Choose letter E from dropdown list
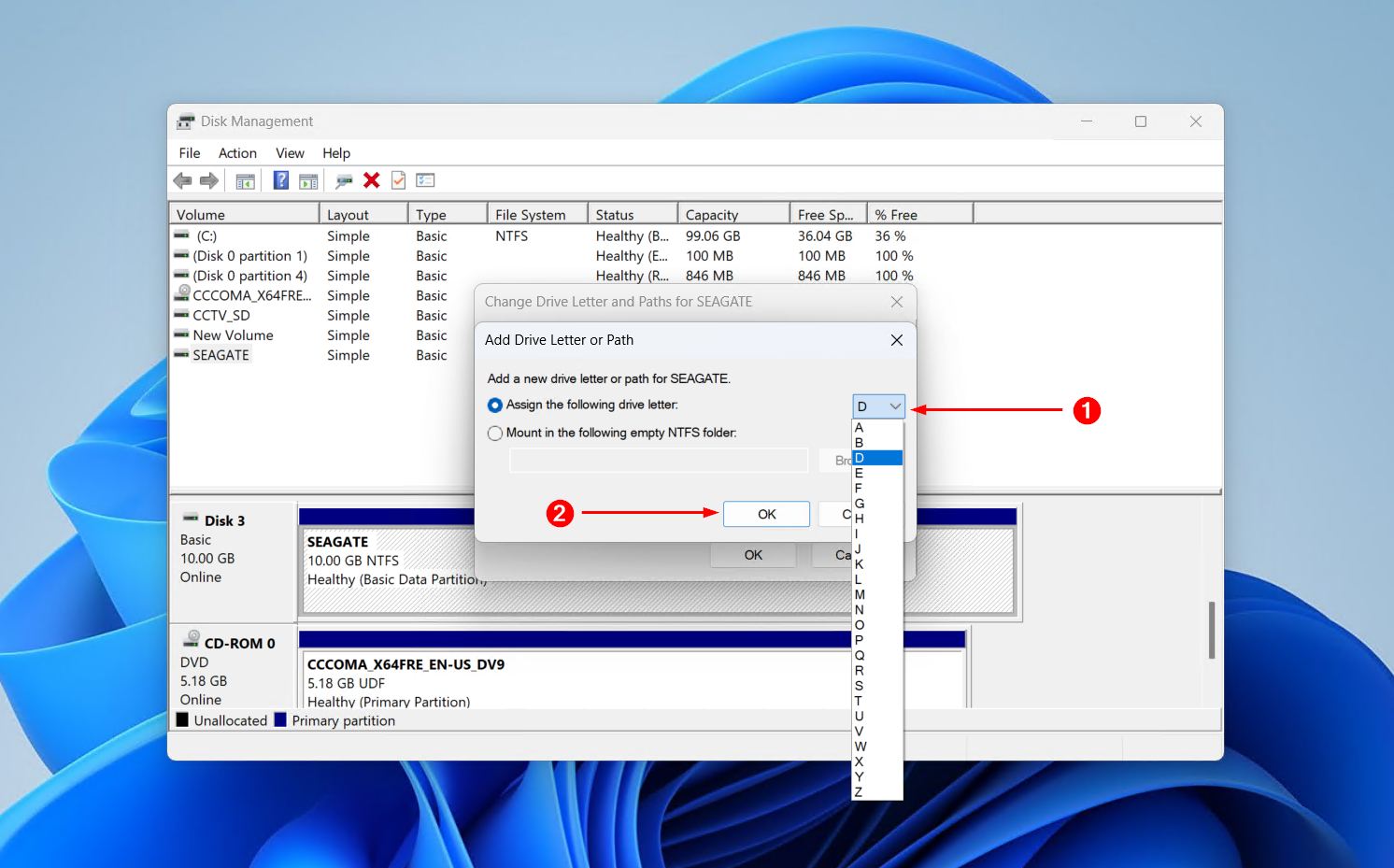The width and height of the screenshot is (1394, 868). click(877, 473)
